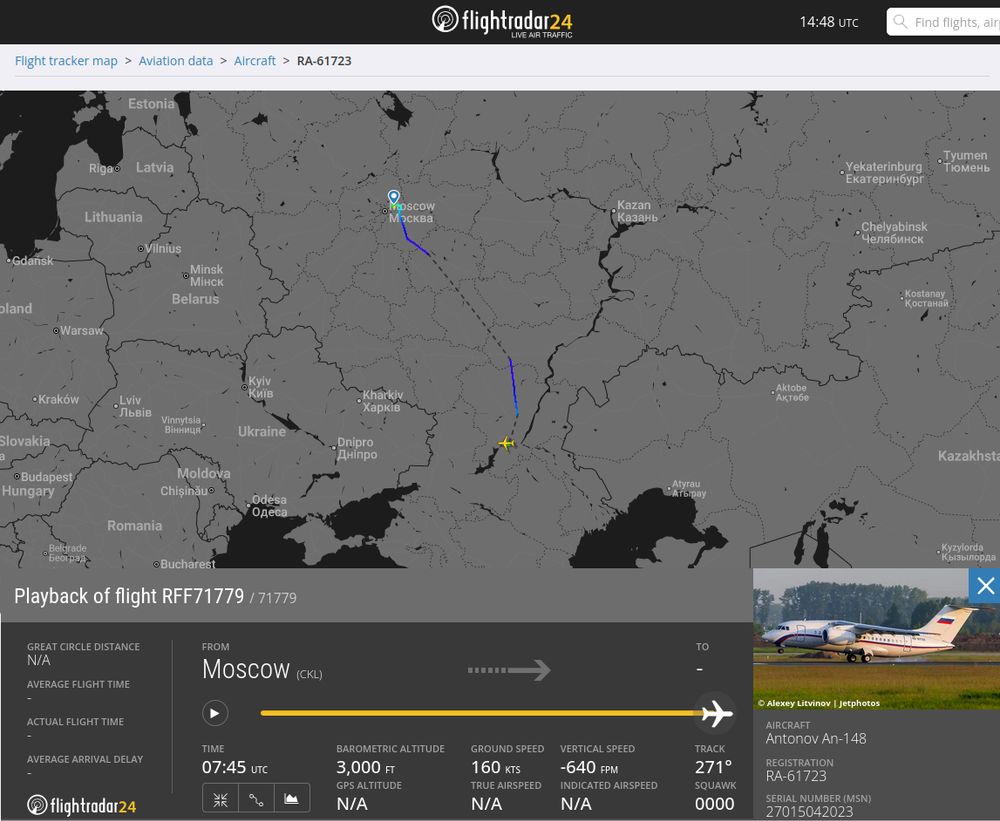The height and width of the screenshot is (821, 1000).
Task: Start flight playback with the play button
Action: point(215,713)
